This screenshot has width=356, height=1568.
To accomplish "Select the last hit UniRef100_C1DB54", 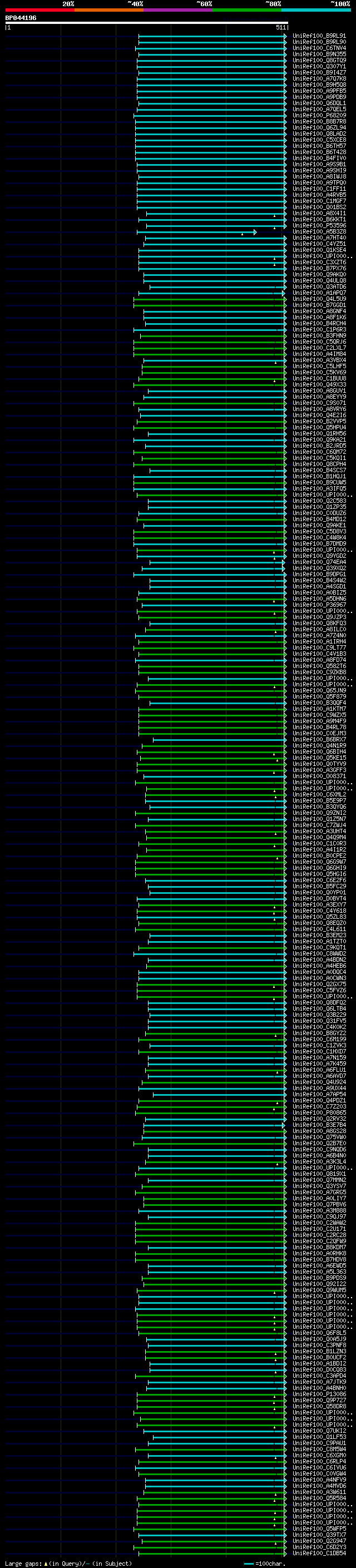I will [x=319, y=1553].
